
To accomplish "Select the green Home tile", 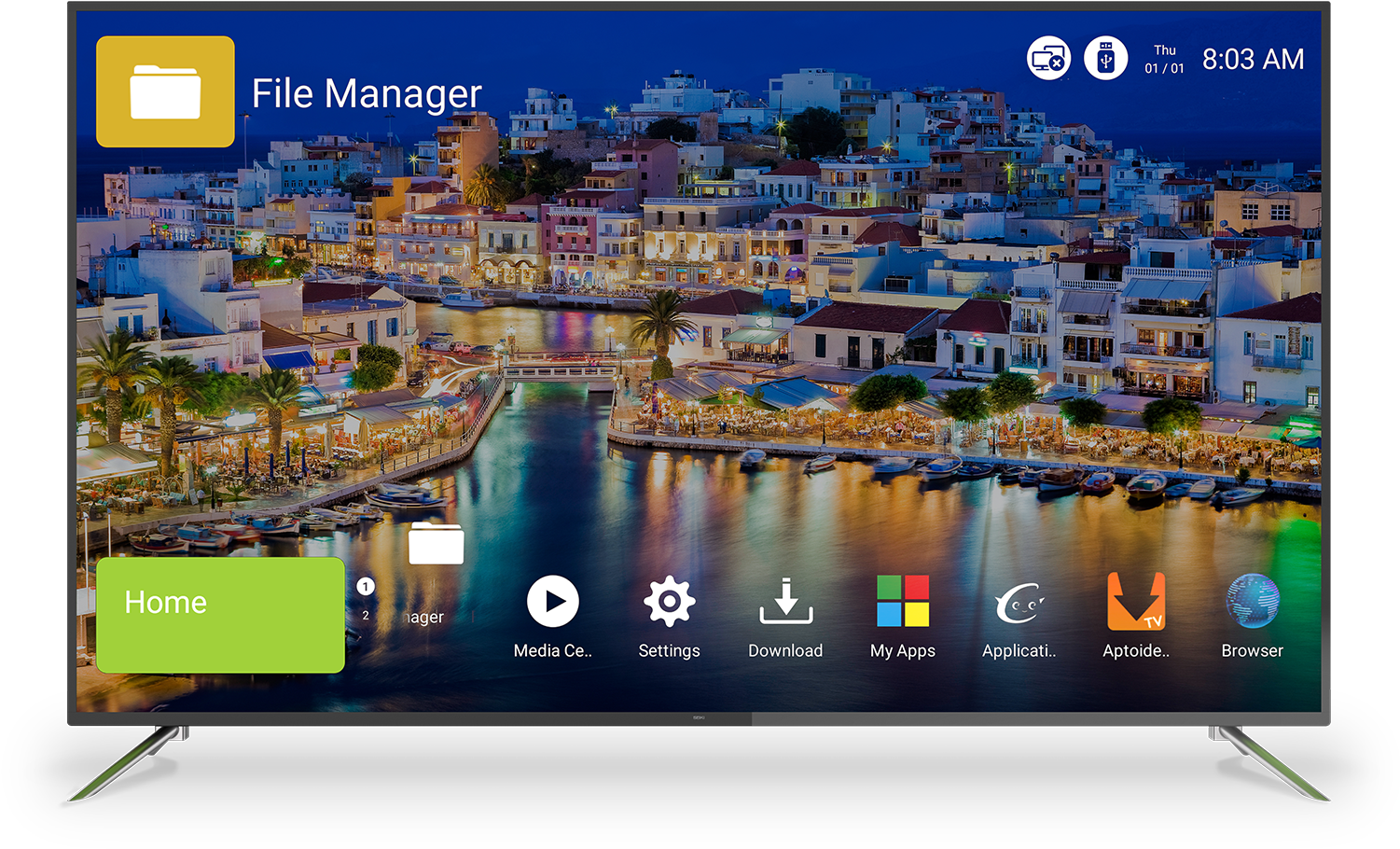I will (x=220, y=615).
